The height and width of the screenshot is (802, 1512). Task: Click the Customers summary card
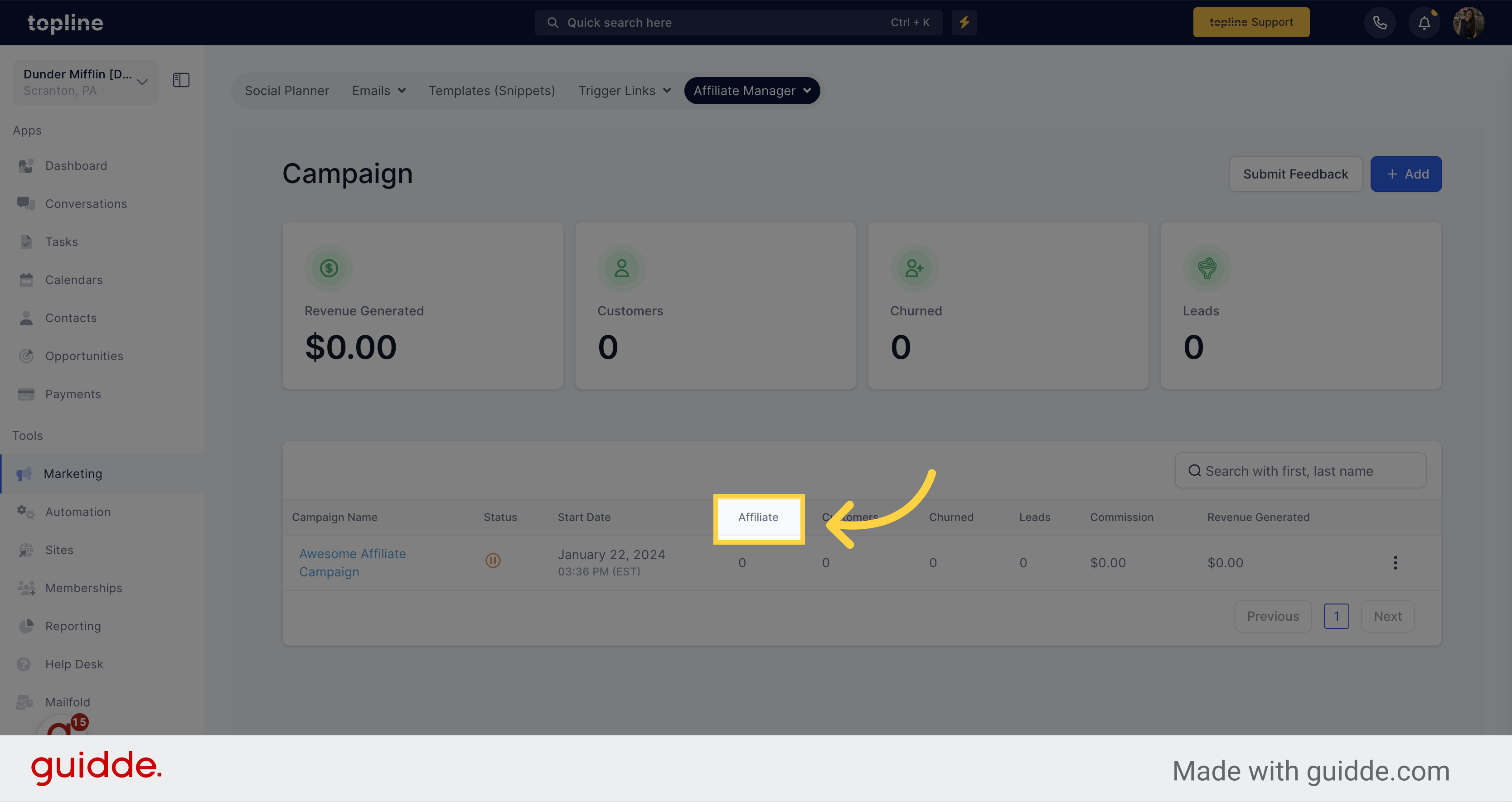tap(715, 306)
